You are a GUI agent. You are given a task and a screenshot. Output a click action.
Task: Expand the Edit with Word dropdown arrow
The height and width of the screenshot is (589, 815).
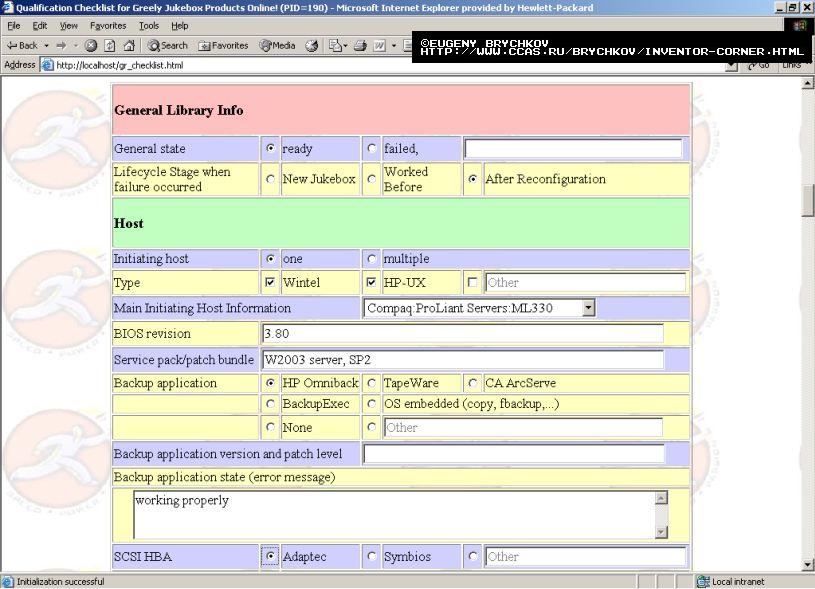point(393,46)
